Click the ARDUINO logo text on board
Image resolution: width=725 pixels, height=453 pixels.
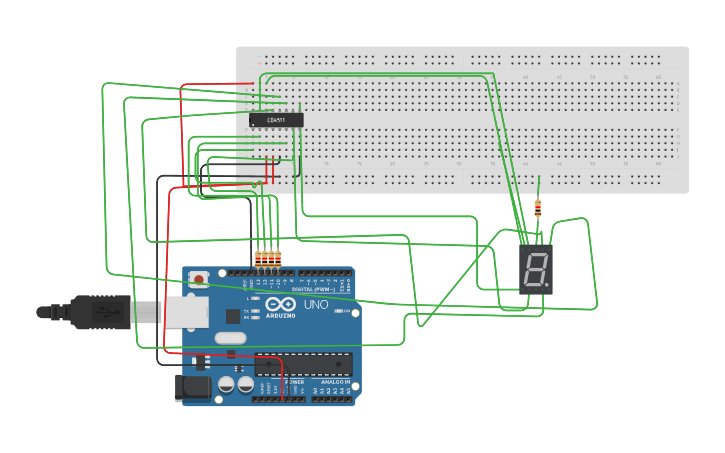(x=281, y=316)
